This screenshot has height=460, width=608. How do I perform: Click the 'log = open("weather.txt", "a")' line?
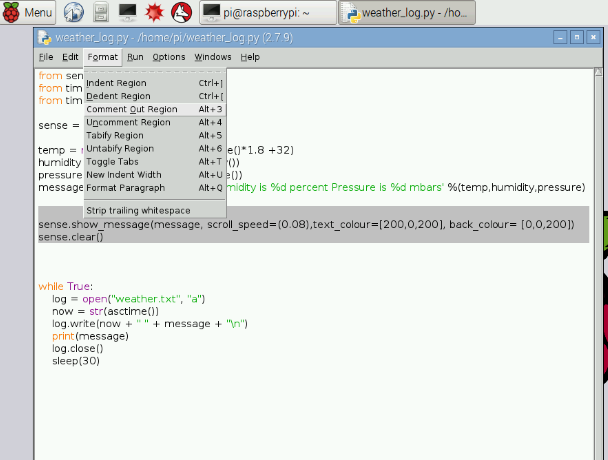pos(128,299)
